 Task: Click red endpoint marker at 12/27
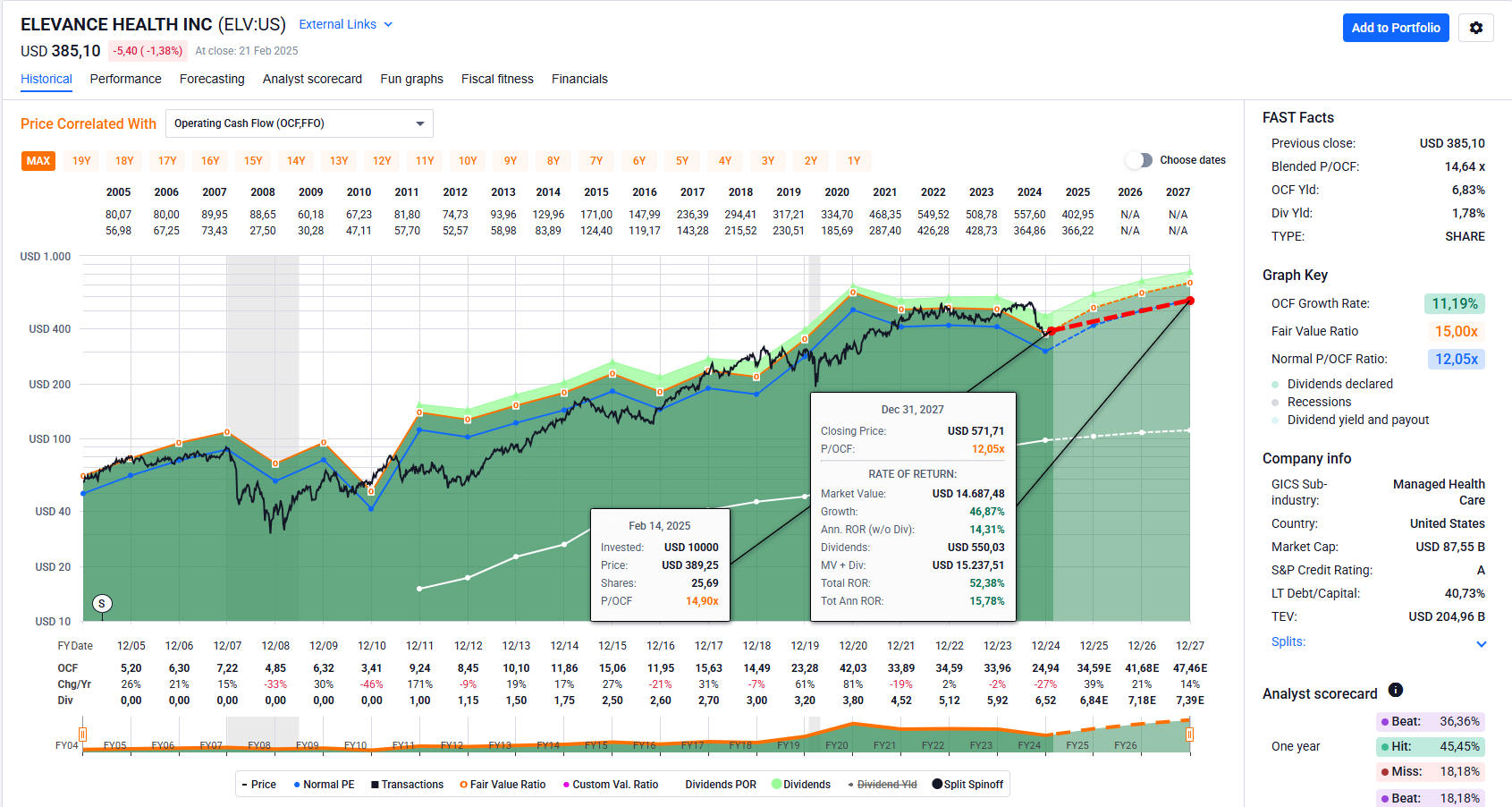(1190, 301)
